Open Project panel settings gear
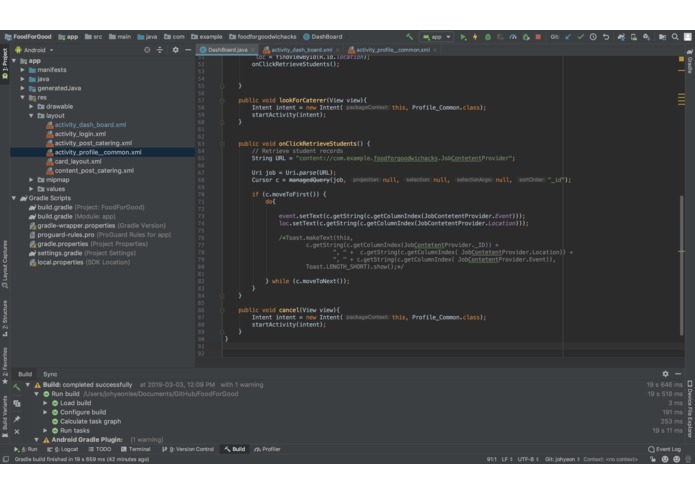Screen dimensions: 695x494 pos(176,50)
